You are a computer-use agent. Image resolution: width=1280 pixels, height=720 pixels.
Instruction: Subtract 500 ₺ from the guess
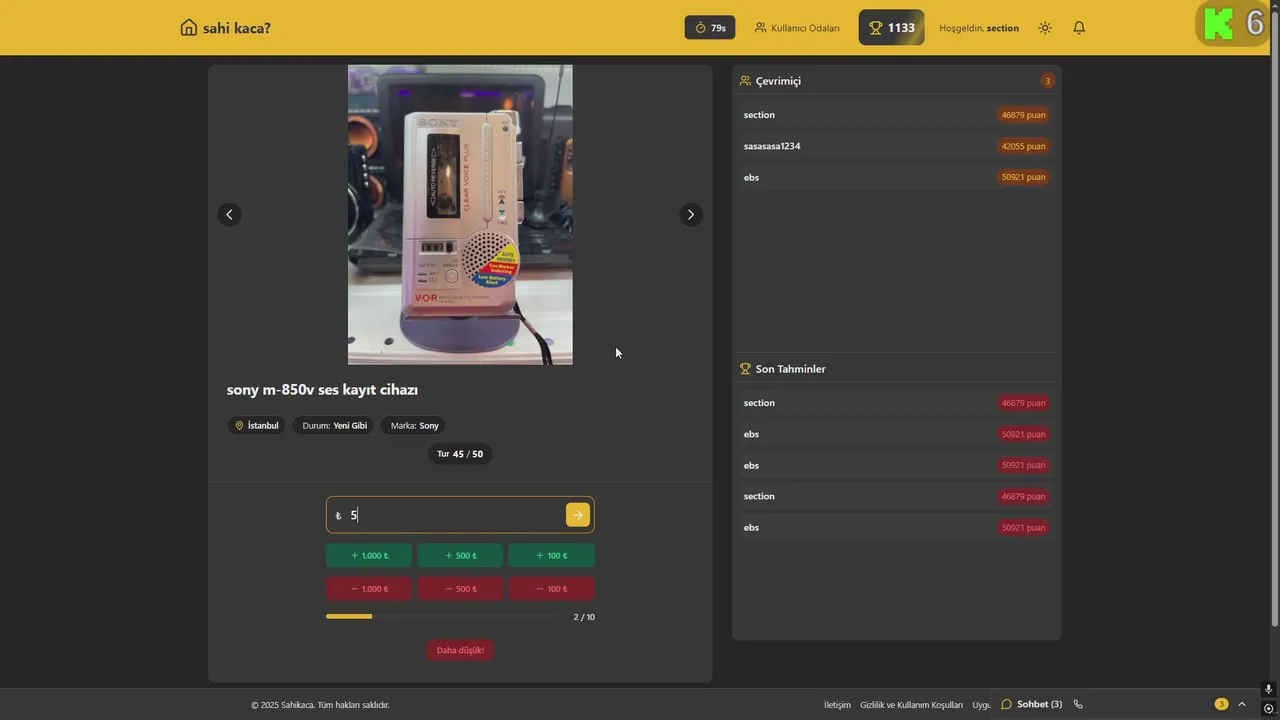460,588
